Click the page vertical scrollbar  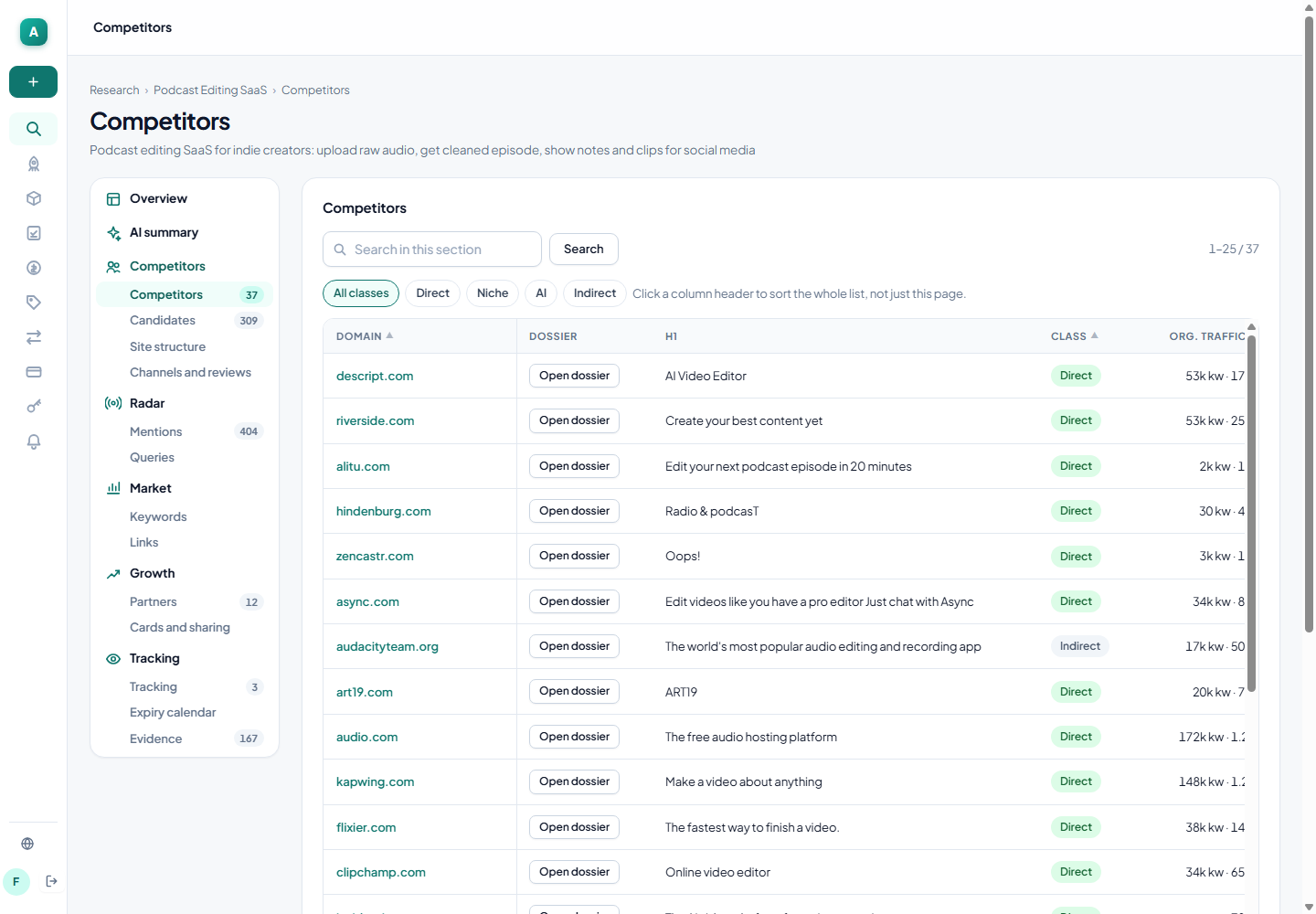coord(1309,324)
